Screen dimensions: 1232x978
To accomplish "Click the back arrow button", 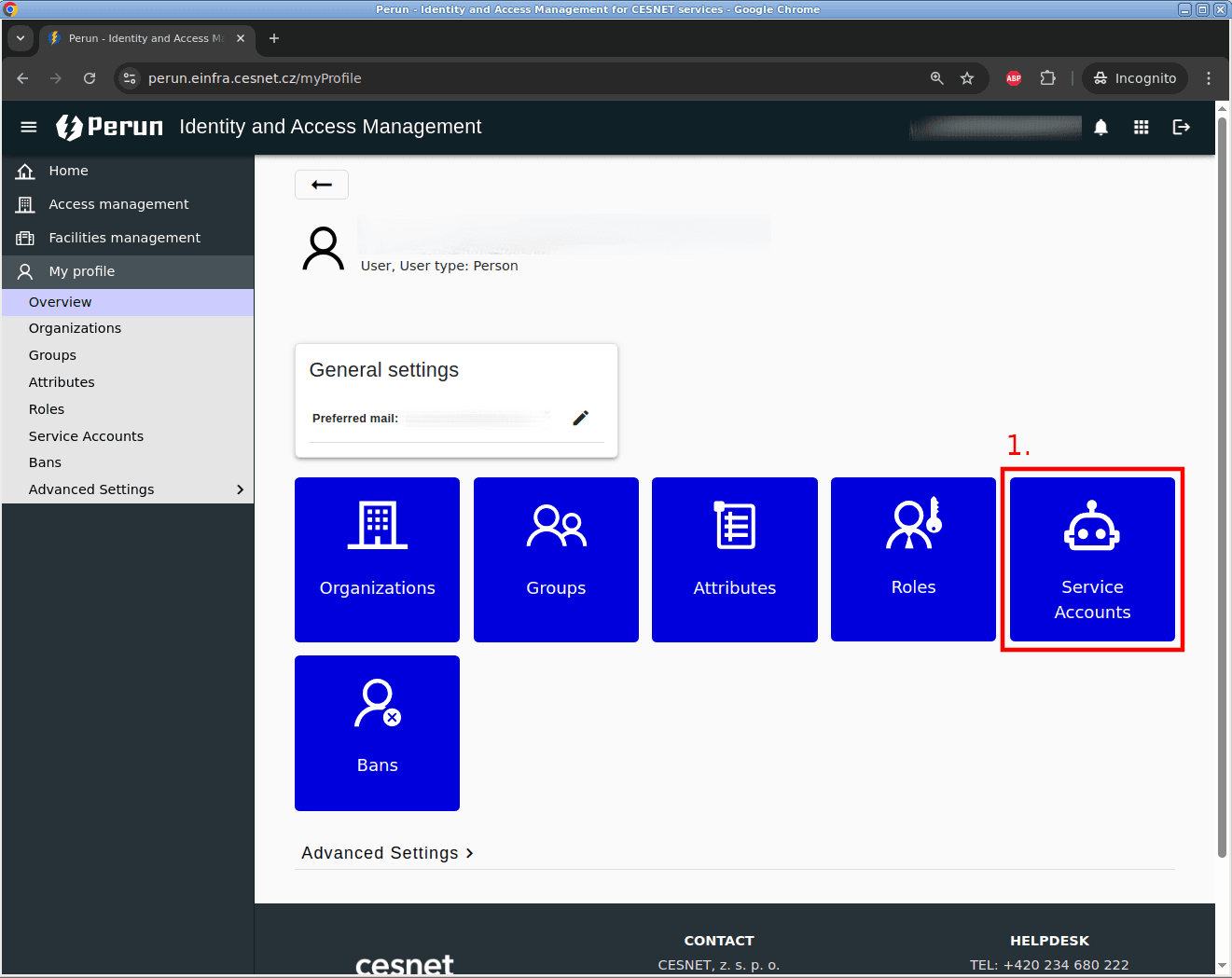I will pyautogui.click(x=322, y=185).
